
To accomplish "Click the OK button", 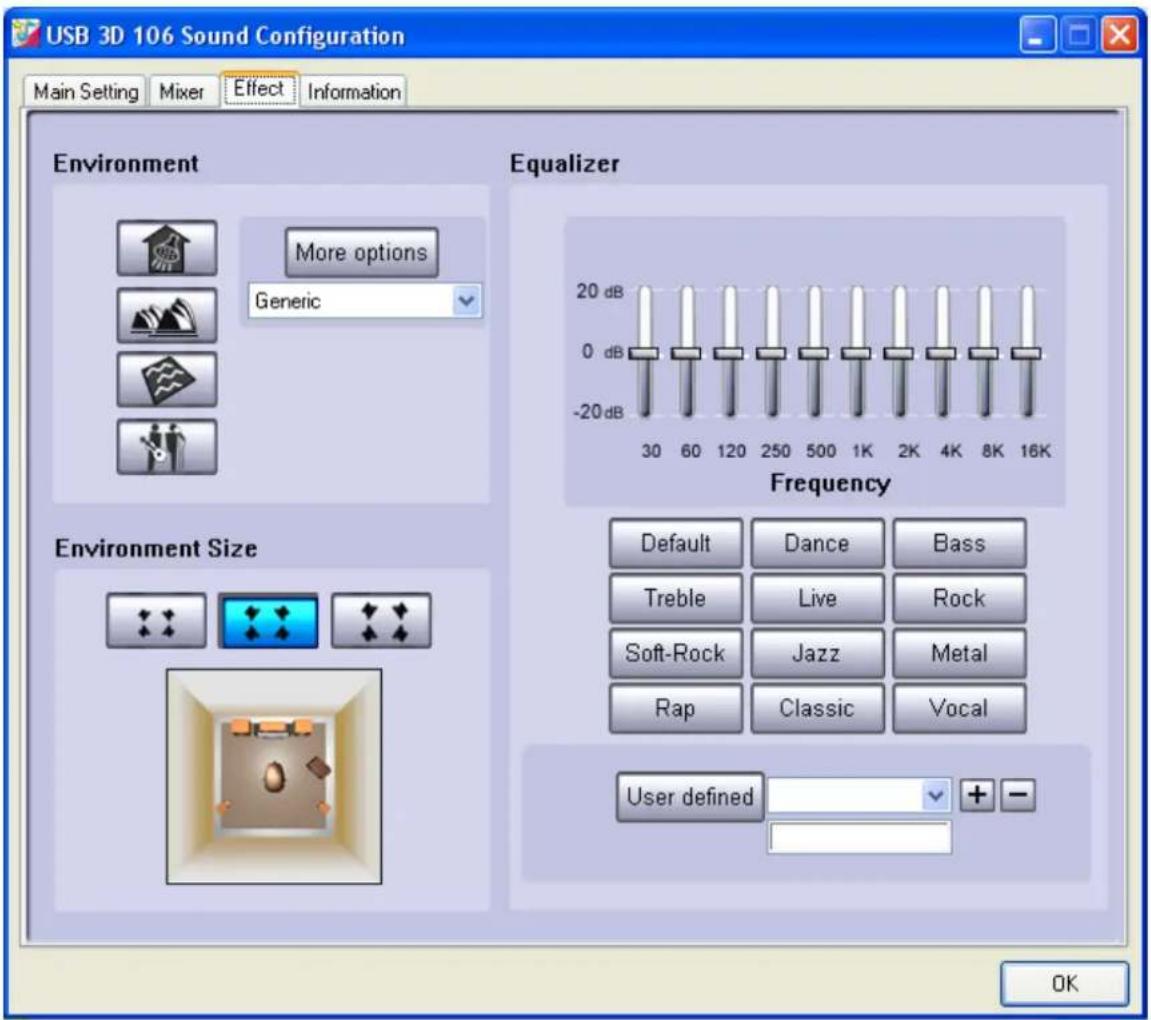I will [1064, 983].
